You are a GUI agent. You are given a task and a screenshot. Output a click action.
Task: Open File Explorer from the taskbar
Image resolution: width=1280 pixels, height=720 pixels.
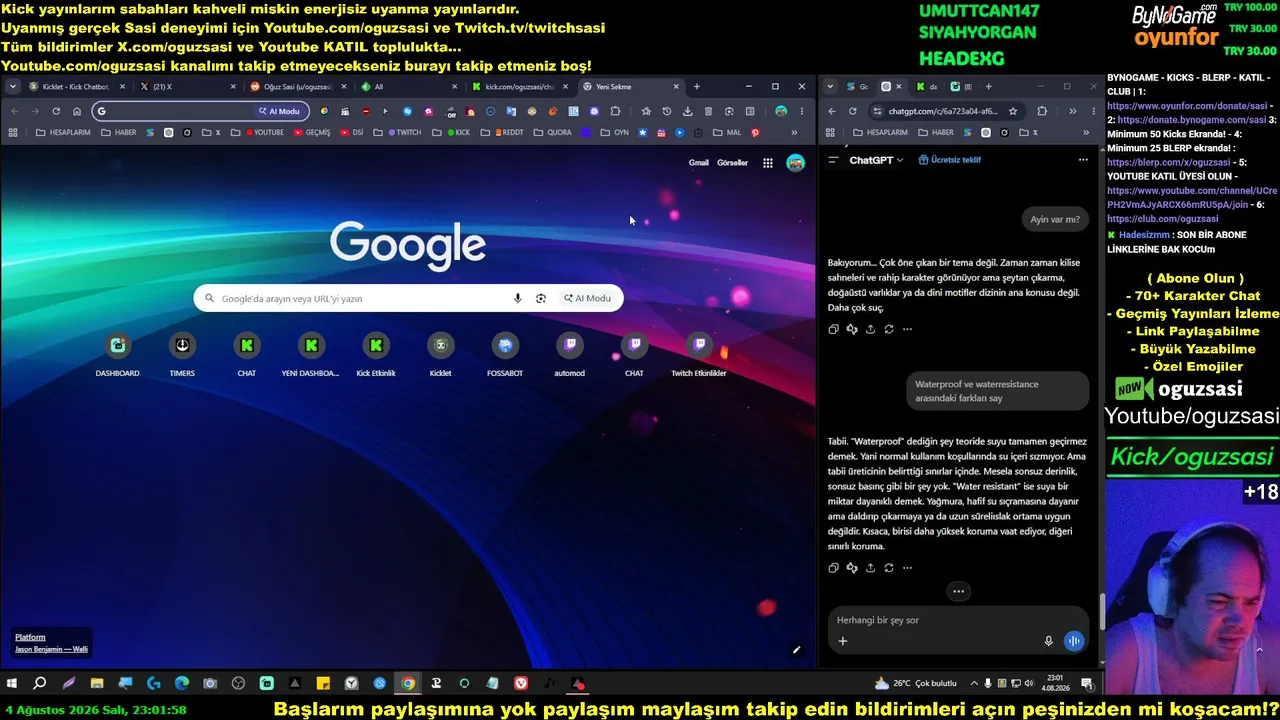coord(97,684)
